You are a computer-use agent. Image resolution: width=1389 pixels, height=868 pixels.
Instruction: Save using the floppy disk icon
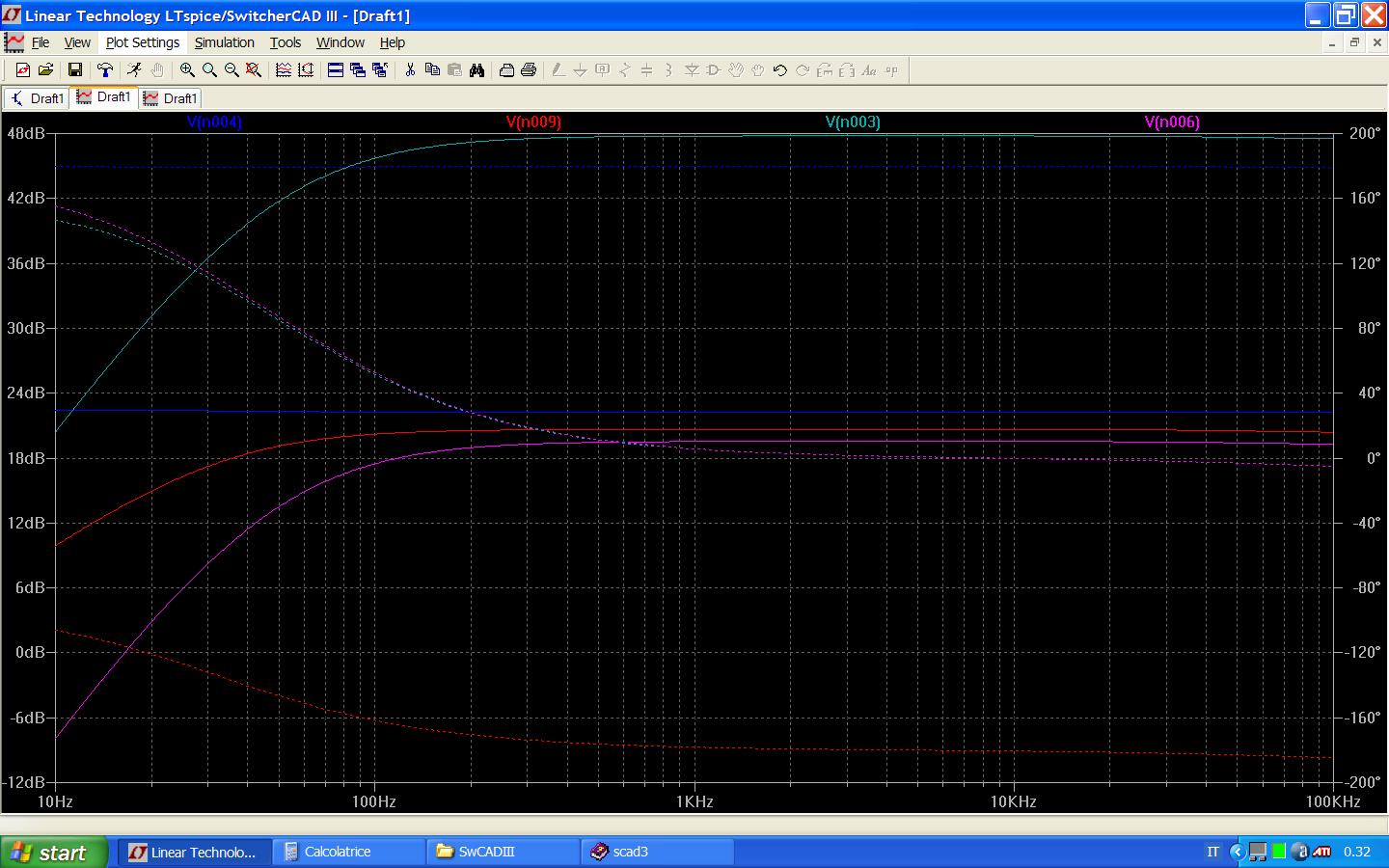click(74, 69)
